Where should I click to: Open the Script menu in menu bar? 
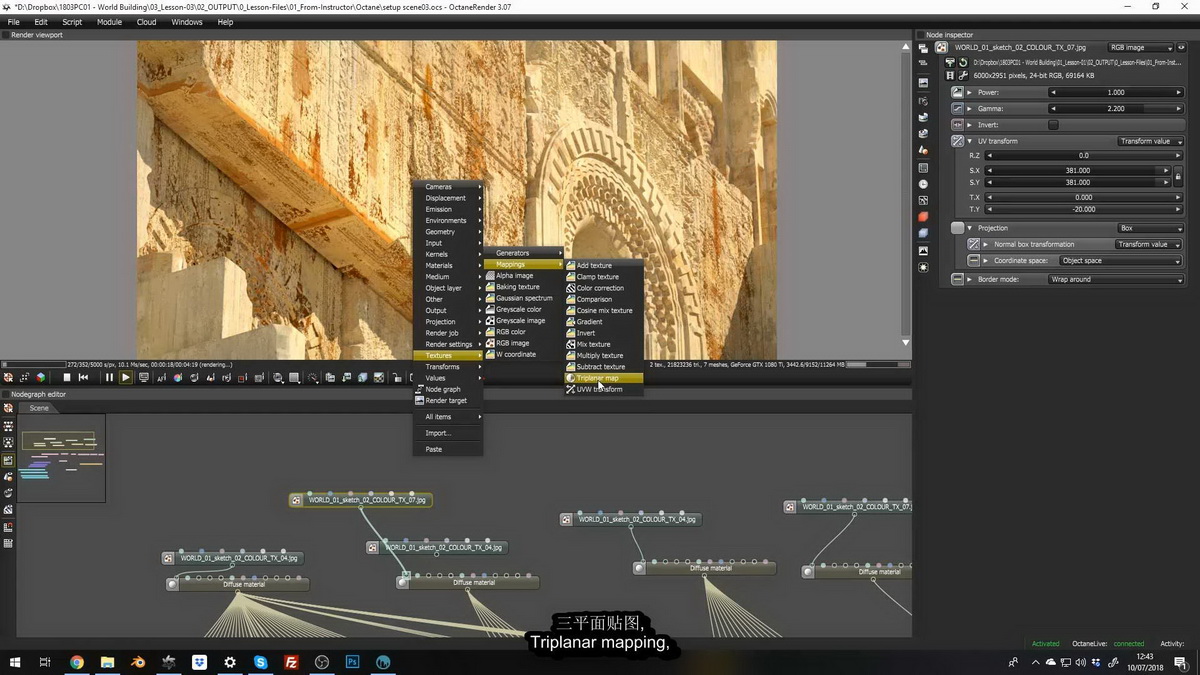point(72,22)
